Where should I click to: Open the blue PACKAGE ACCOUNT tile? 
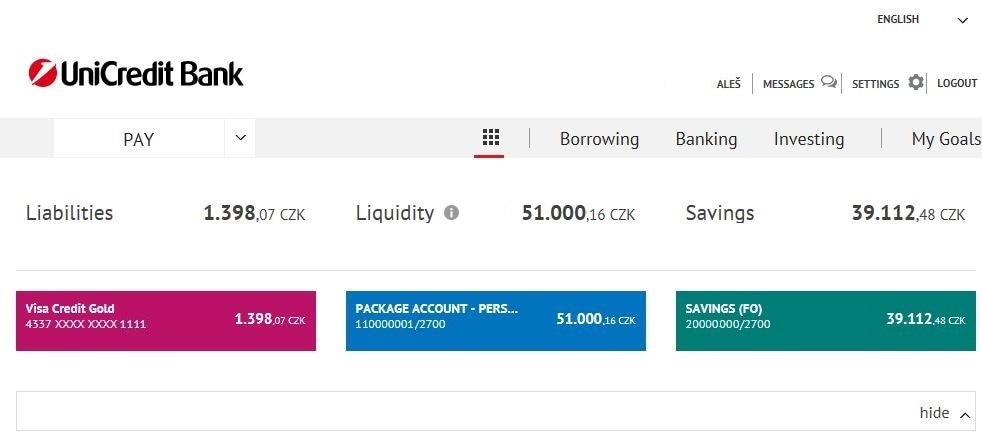pos(496,321)
